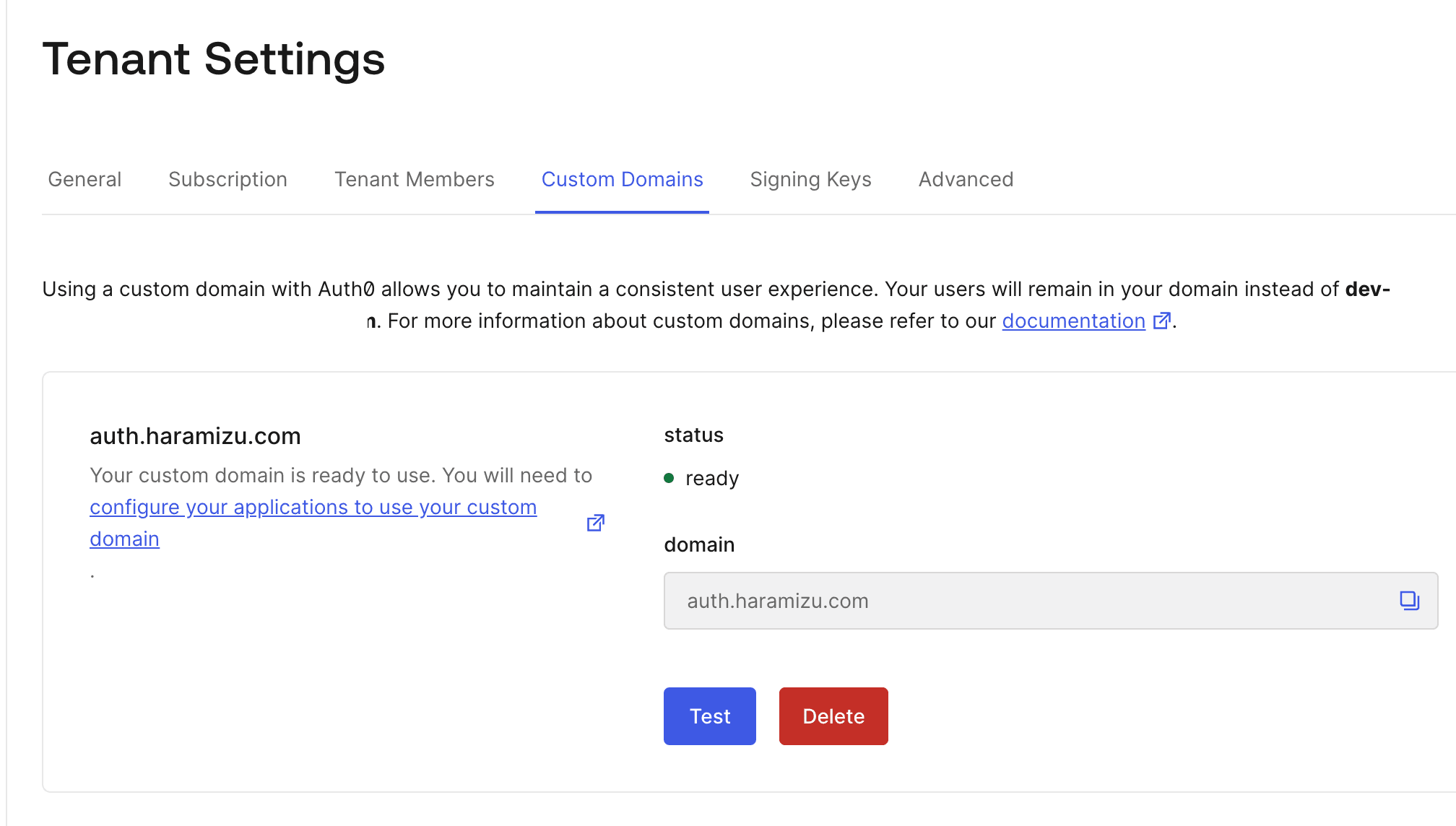Switch to the General tab
The image size is (1456, 826).
pos(84,179)
